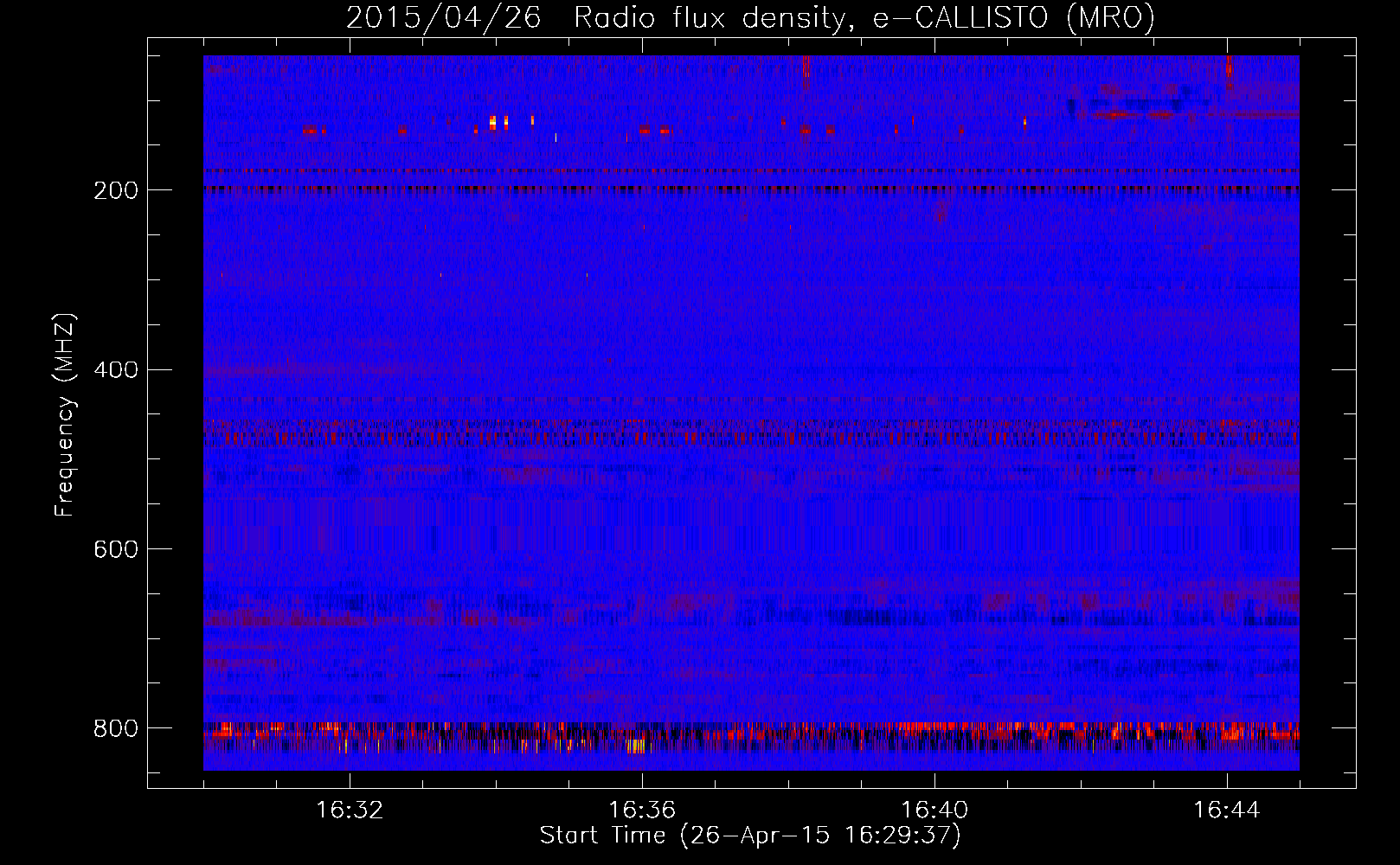Click the '16:40' time tick label
This screenshot has height=865, width=1400.
click(x=934, y=811)
